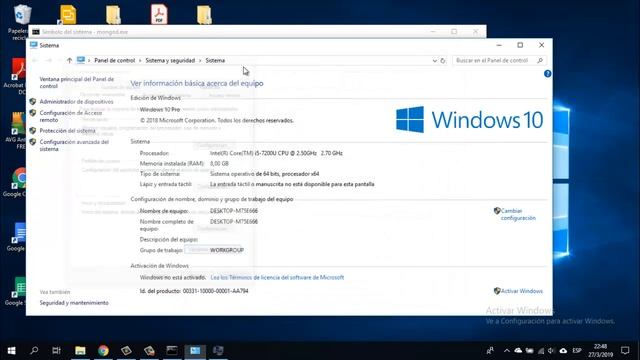Open Task View on the taskbar
Viewport: 640px width, 360px height.
point(57,350)
